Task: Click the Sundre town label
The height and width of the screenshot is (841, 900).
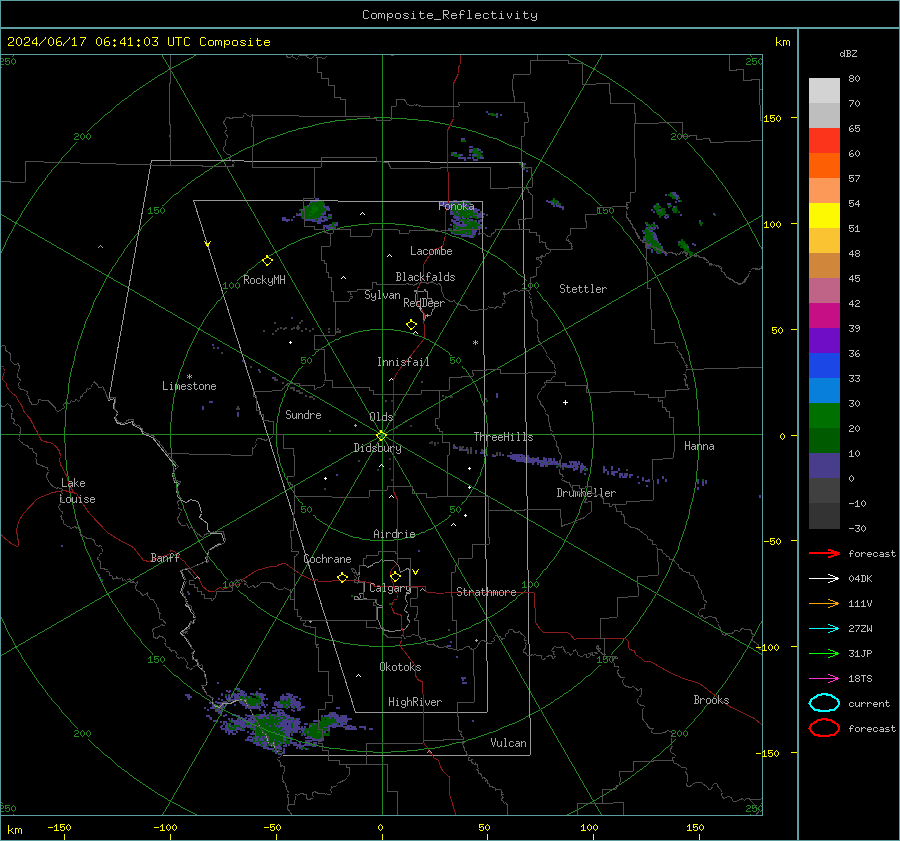Action: click(x=303, y=414)
